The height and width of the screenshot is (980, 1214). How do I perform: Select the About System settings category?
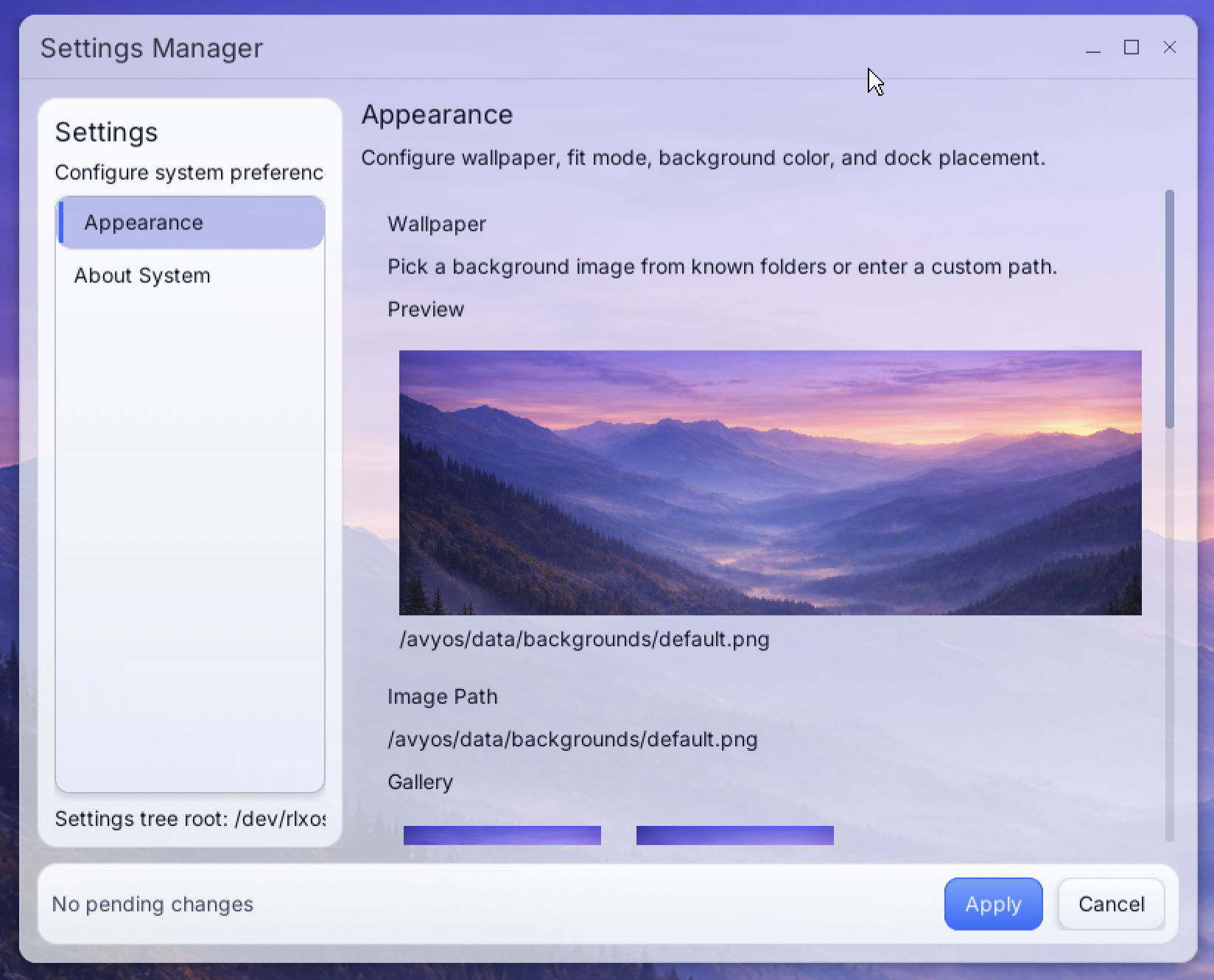pos(142,276)
